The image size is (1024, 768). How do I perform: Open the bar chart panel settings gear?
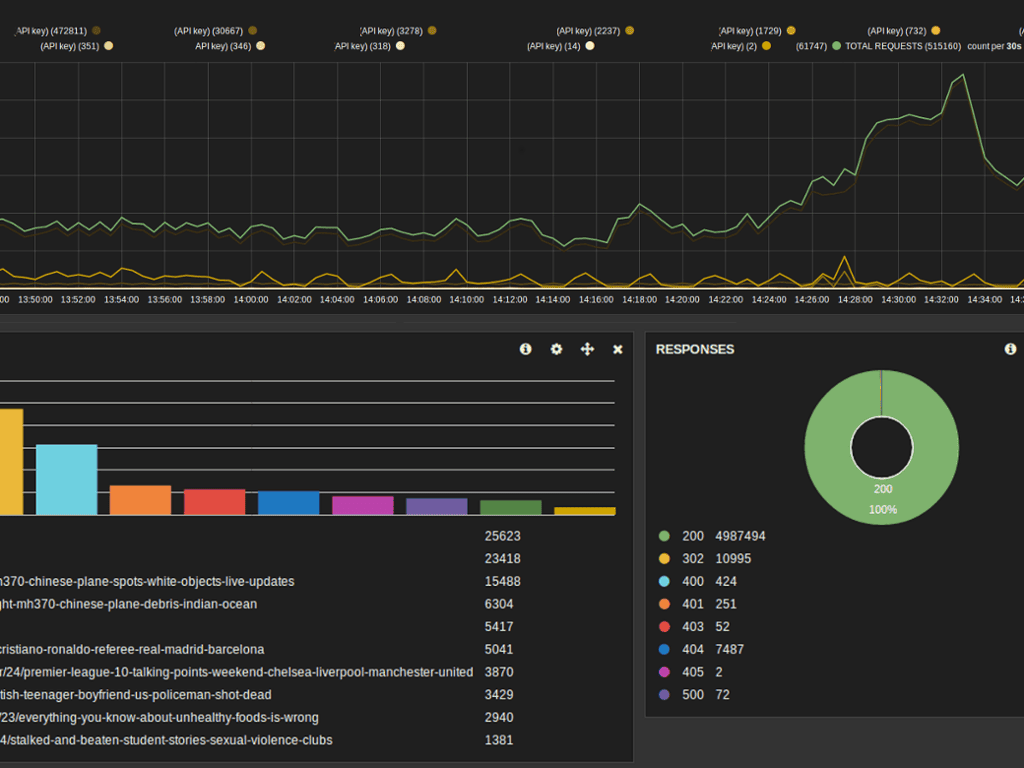pos(557,349)
